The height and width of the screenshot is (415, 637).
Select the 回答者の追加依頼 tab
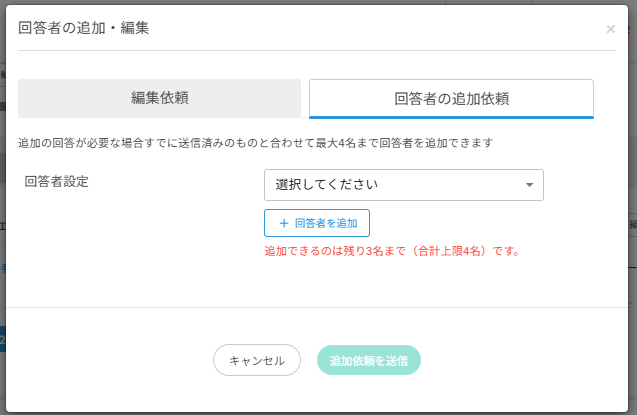coord(451,99)
